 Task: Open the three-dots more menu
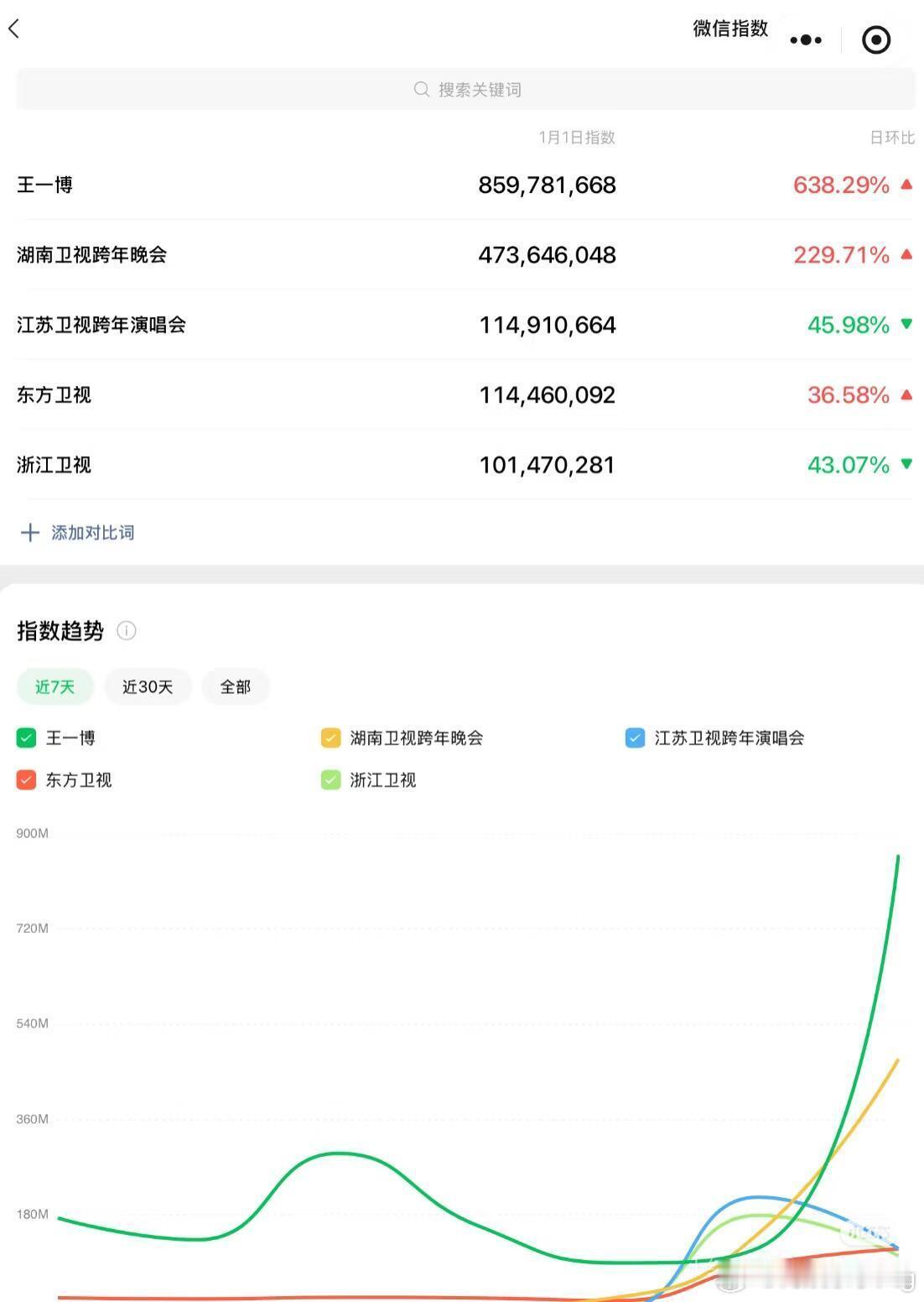tap(806, 39)
